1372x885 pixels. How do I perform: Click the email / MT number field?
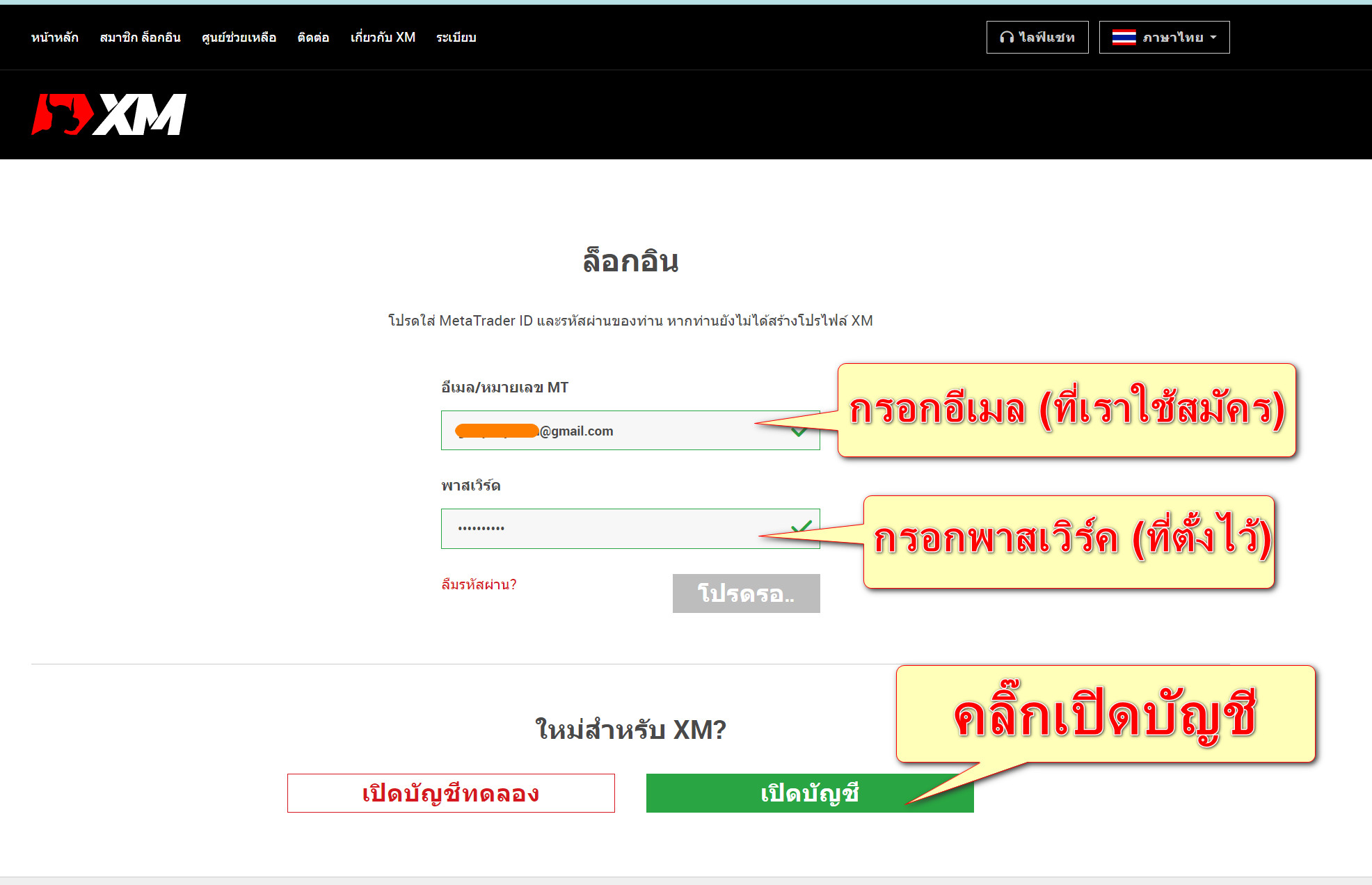click(630, 431)
